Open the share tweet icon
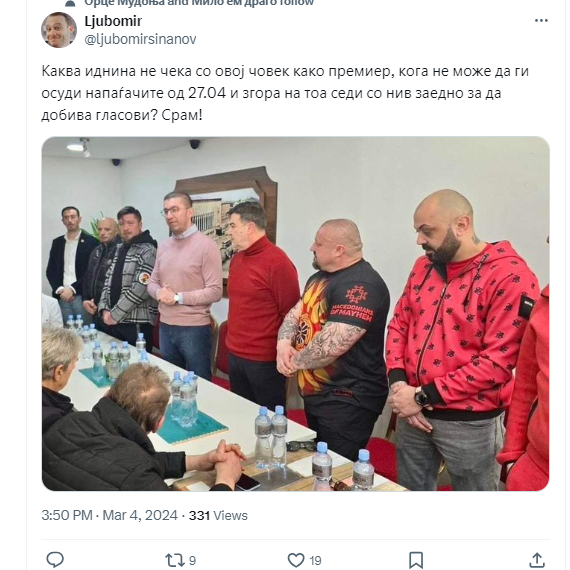Viewport: 570px width, 570px height. click(537, 560)
